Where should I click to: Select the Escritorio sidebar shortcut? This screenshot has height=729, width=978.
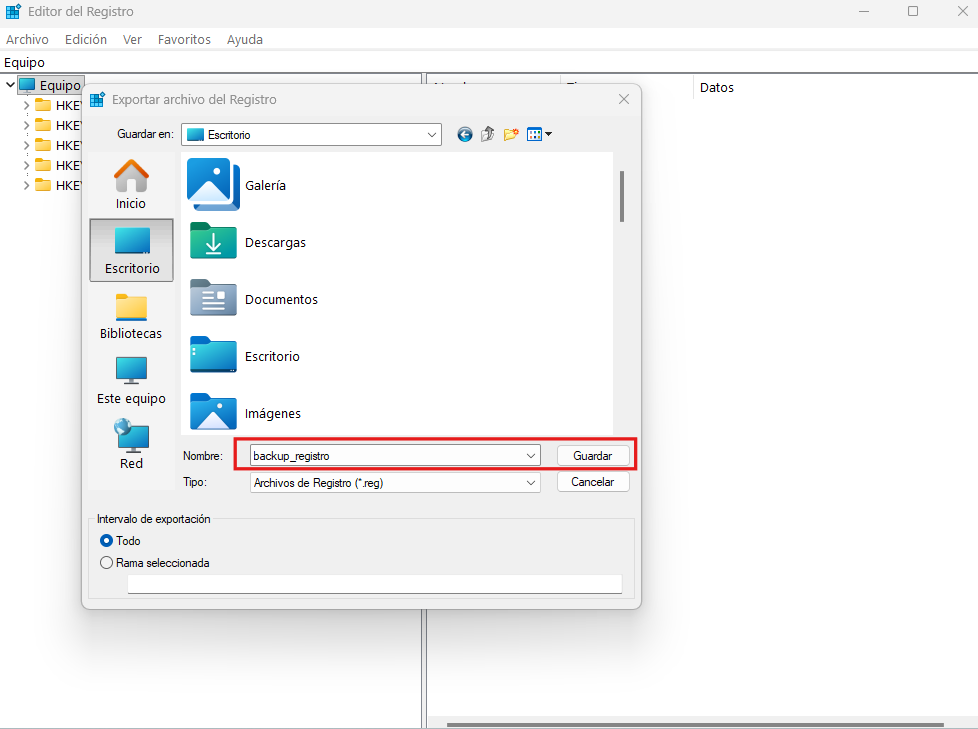click(x=130, y=250)
